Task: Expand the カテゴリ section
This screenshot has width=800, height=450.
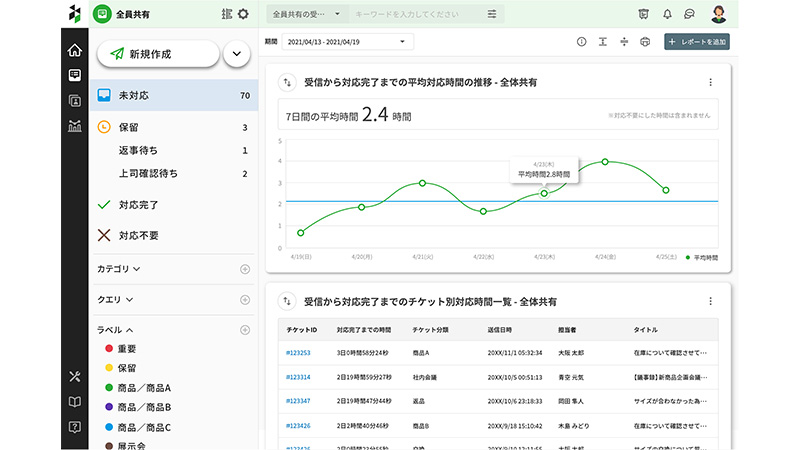Action: 119,269
